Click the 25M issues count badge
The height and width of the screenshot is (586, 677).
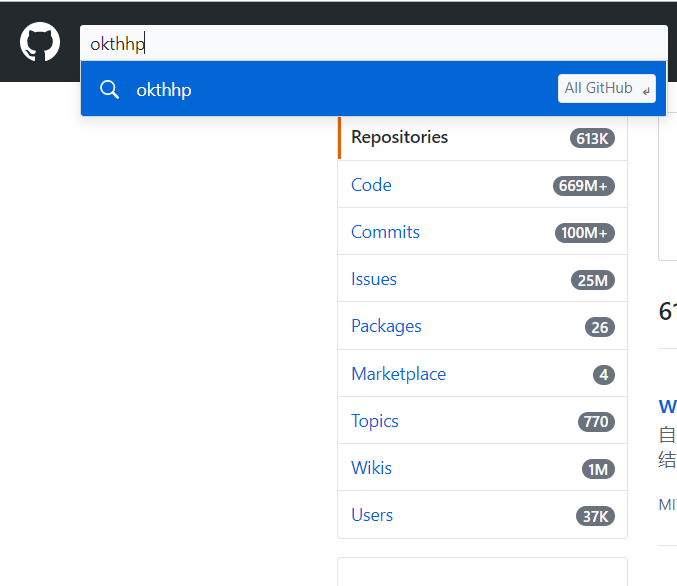point(593,280)
